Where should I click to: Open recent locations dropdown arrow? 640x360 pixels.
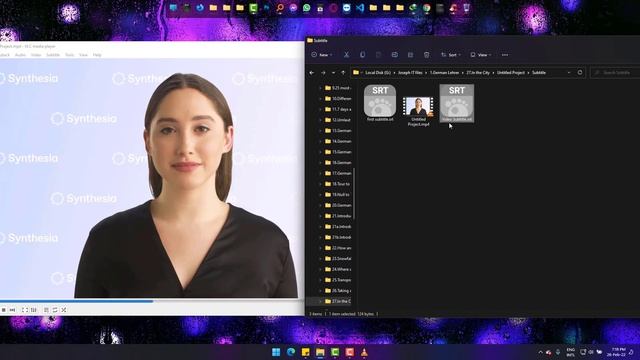click(333, 73)
